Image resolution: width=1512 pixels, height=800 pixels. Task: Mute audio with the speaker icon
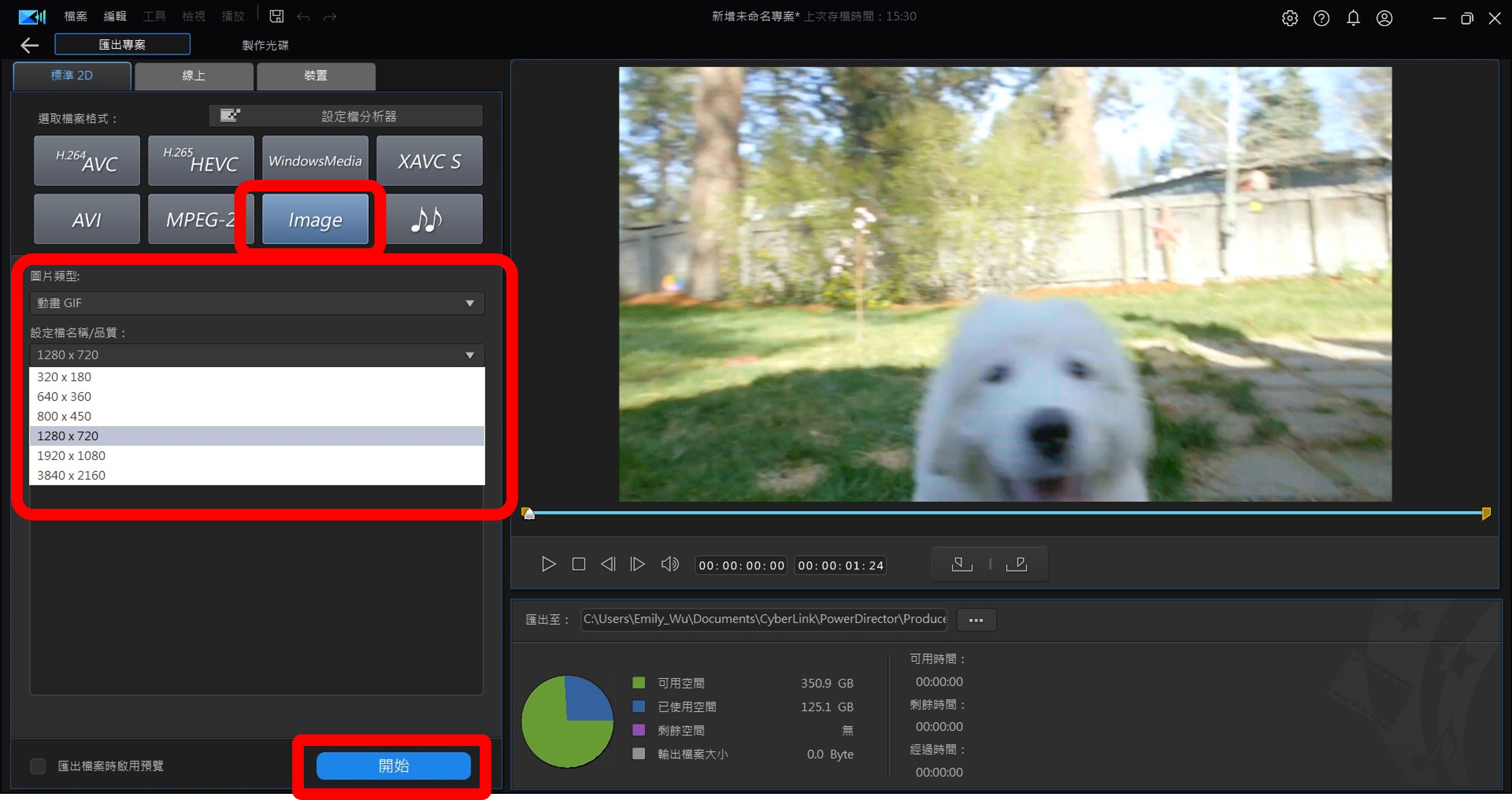[x=669, y=565]
